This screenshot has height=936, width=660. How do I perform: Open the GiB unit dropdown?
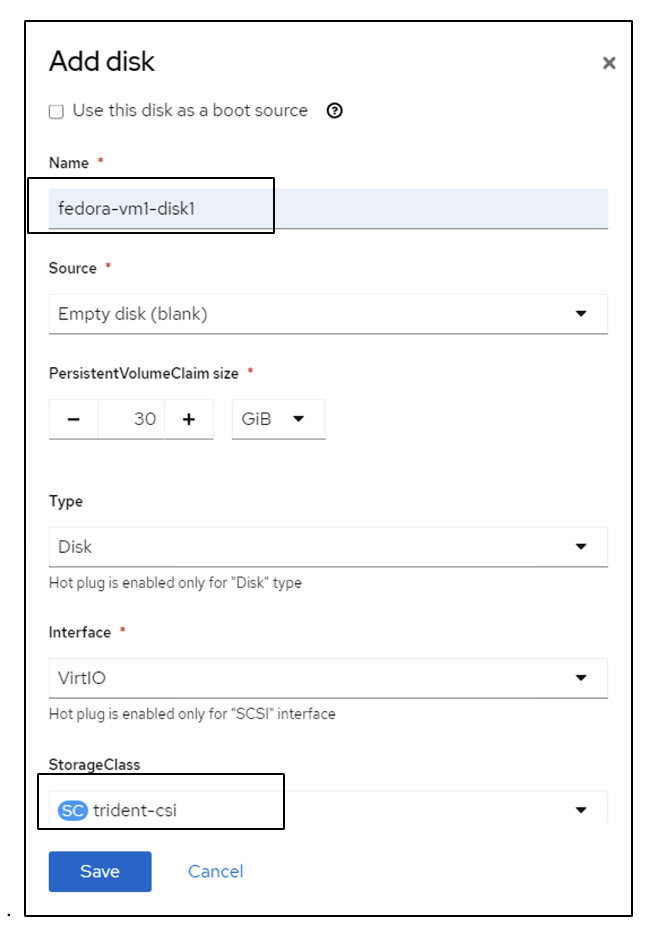pyautogui.click(x=278, y=419)
